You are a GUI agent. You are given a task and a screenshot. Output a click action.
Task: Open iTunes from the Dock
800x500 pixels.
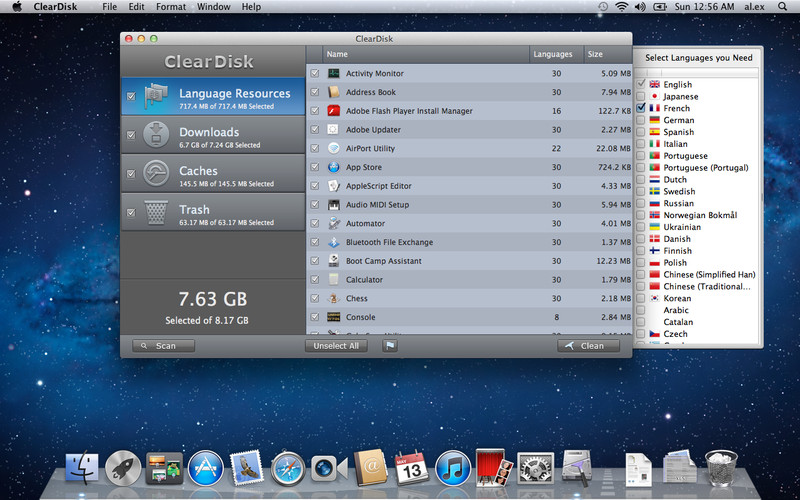[453, 467]
